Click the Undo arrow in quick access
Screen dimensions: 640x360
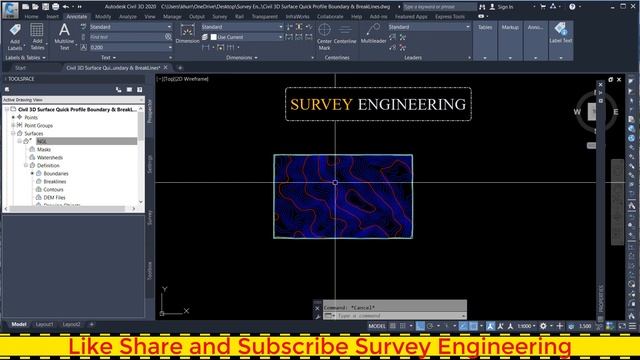pyautogui.click(x=66, y=7)
